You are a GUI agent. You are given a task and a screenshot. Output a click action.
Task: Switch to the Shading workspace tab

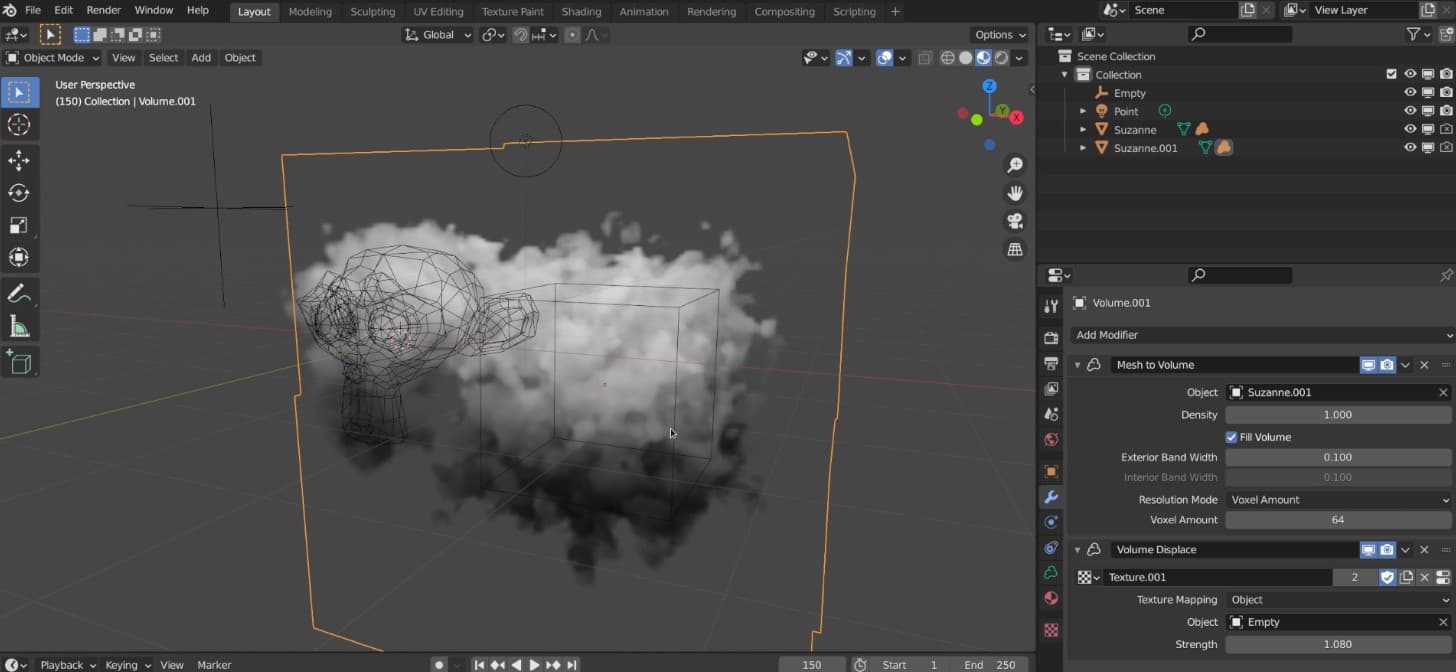pyautogui.click(x=581, y=12)
